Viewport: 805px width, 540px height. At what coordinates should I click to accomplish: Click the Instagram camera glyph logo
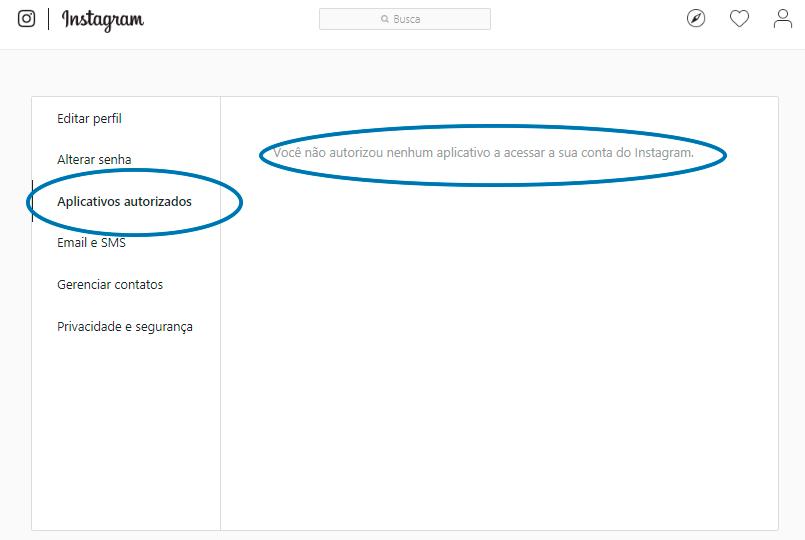(x=27, y=19)
